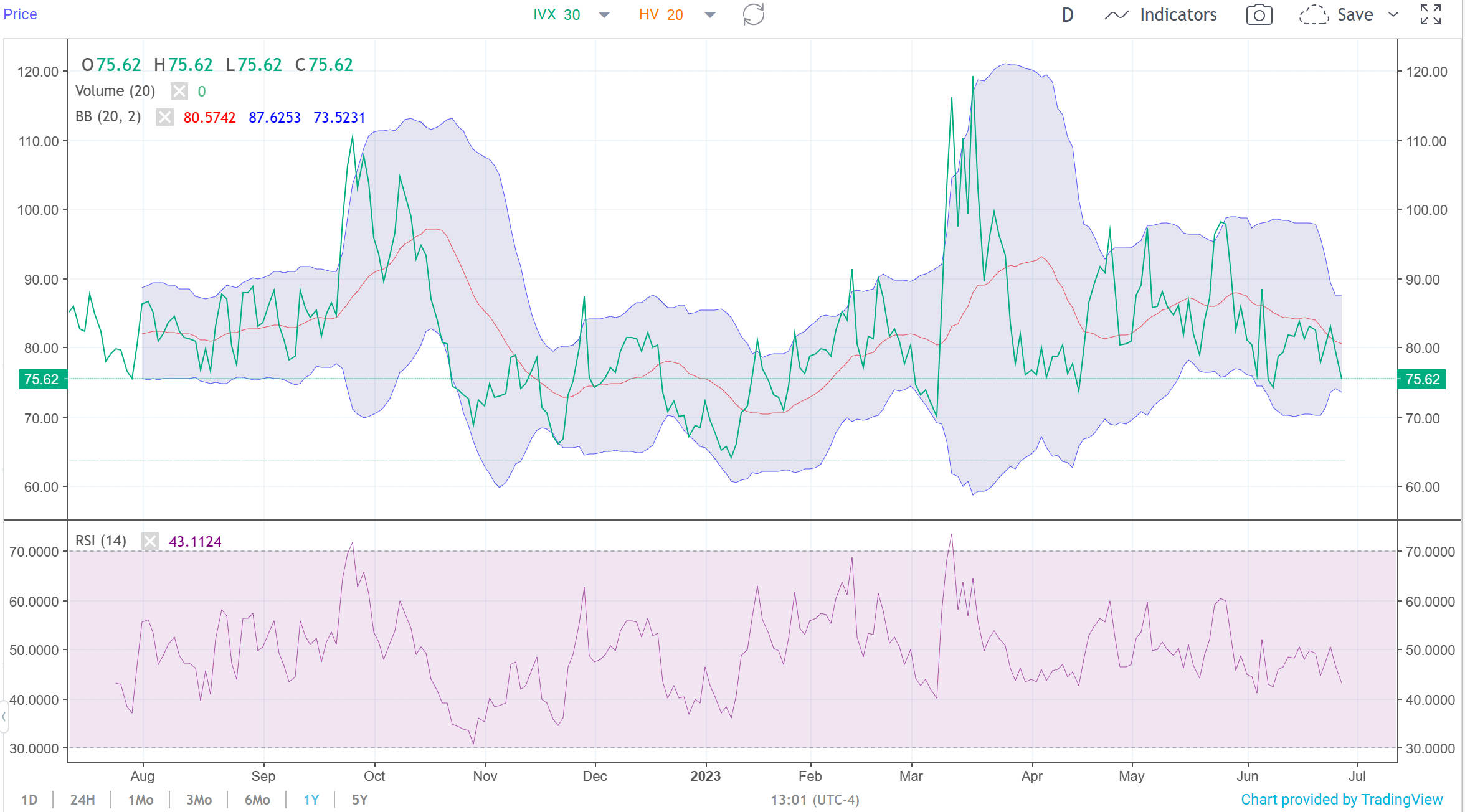This screenshot has width=1465, height=812.
Task: Click the 30.0000 RSI right scale label
Action: coord(1430,748)
